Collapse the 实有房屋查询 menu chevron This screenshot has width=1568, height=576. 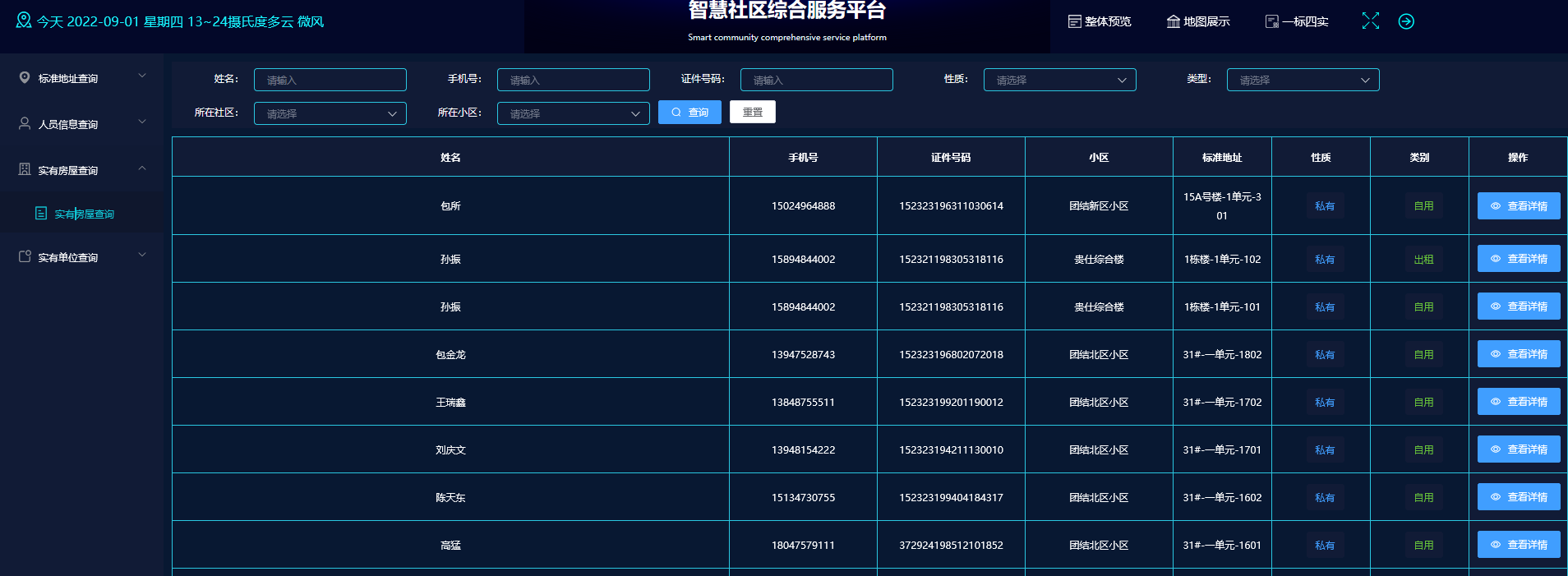point(142,168)
